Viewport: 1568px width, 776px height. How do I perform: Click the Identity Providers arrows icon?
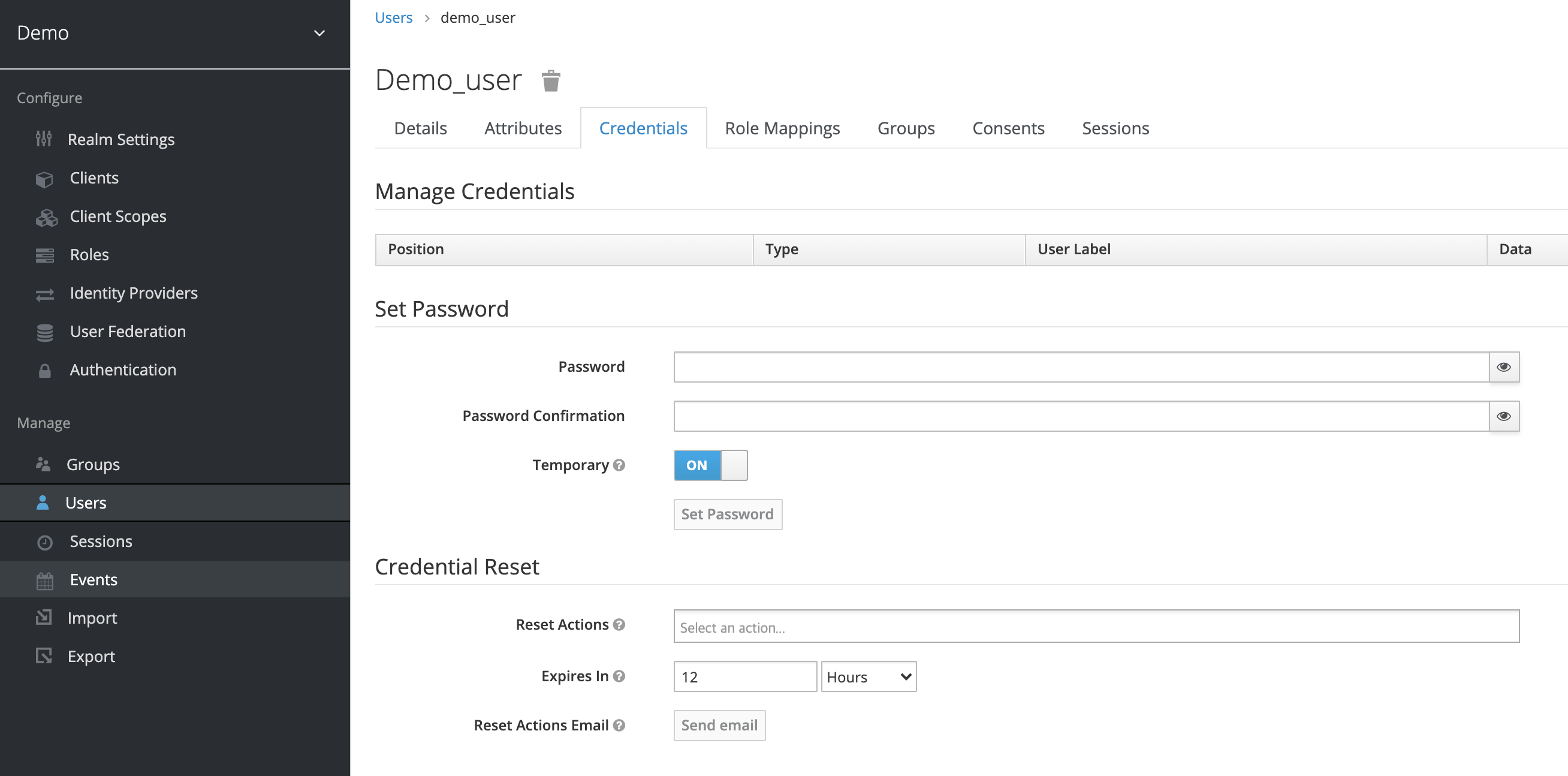click(44, 295)
